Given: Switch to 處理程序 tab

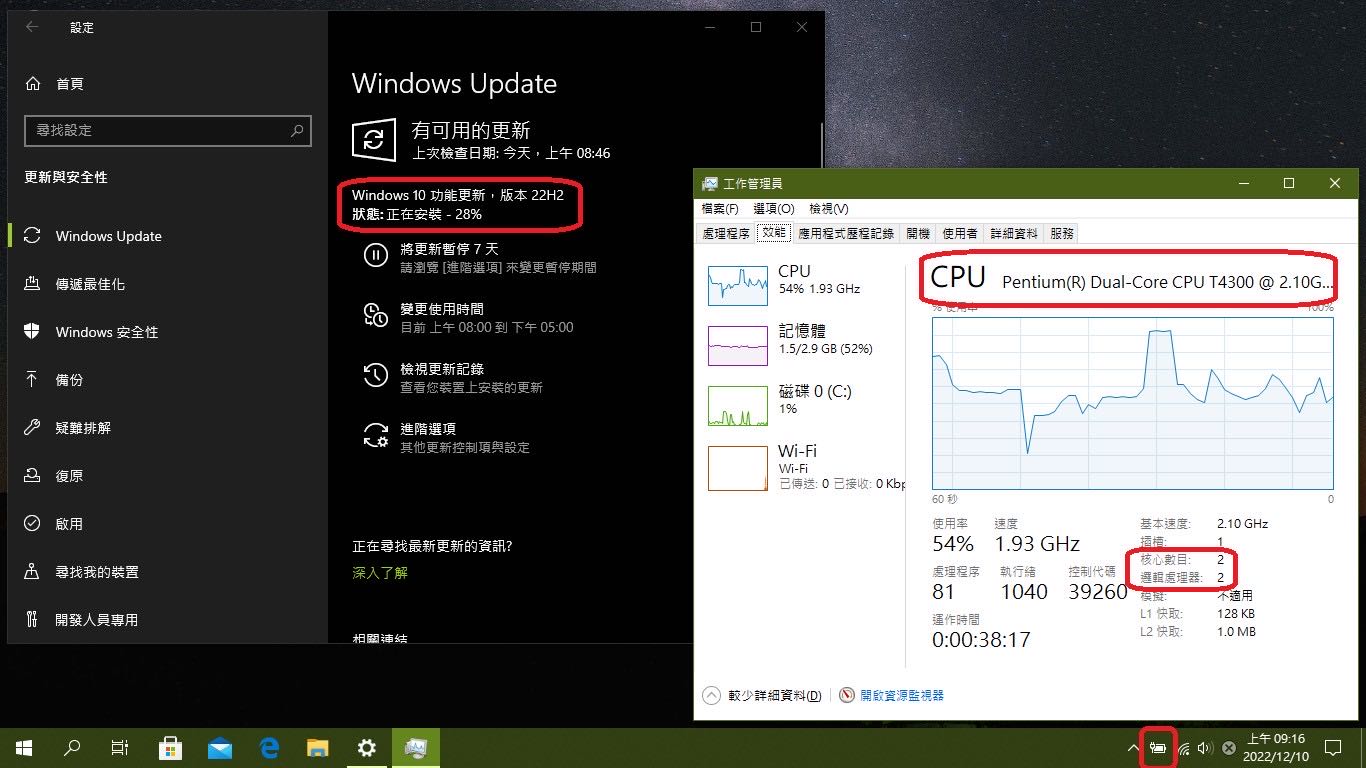Looking at the screenshot, I should 726,233.
